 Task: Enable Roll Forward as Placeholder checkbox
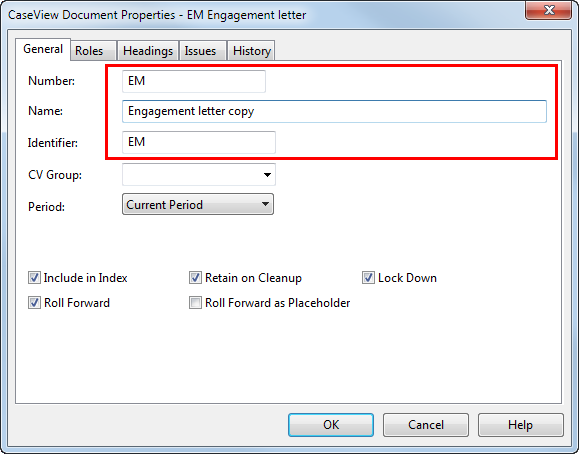click(195, 303)
